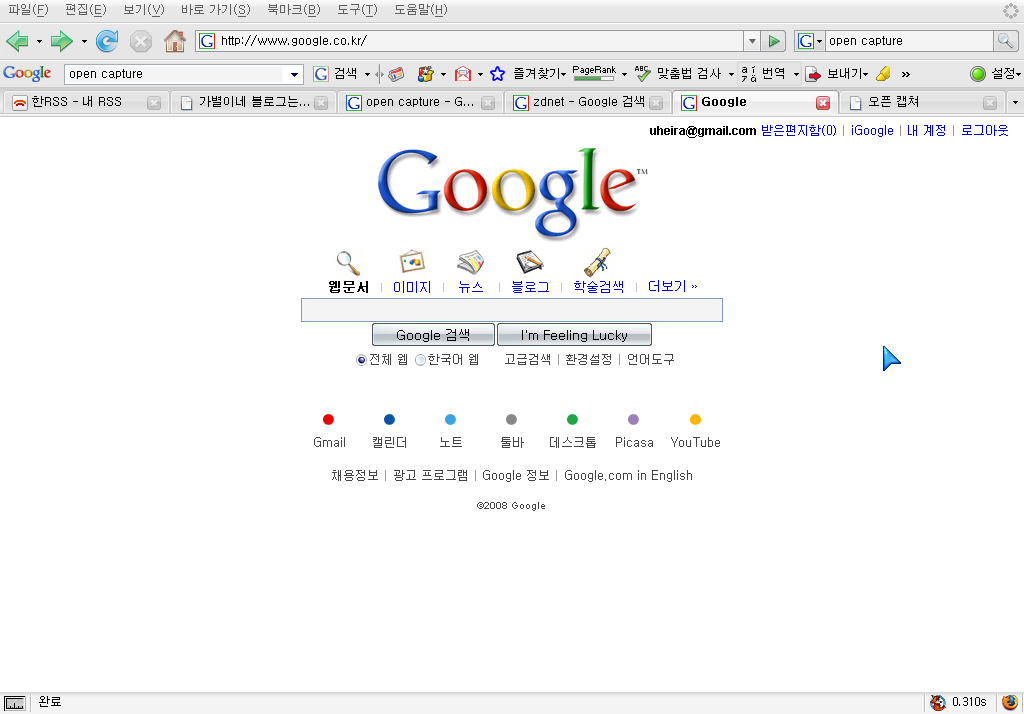Go back with the green back arrow
The height and width of the screenshot is (714, 1024).
17,41
